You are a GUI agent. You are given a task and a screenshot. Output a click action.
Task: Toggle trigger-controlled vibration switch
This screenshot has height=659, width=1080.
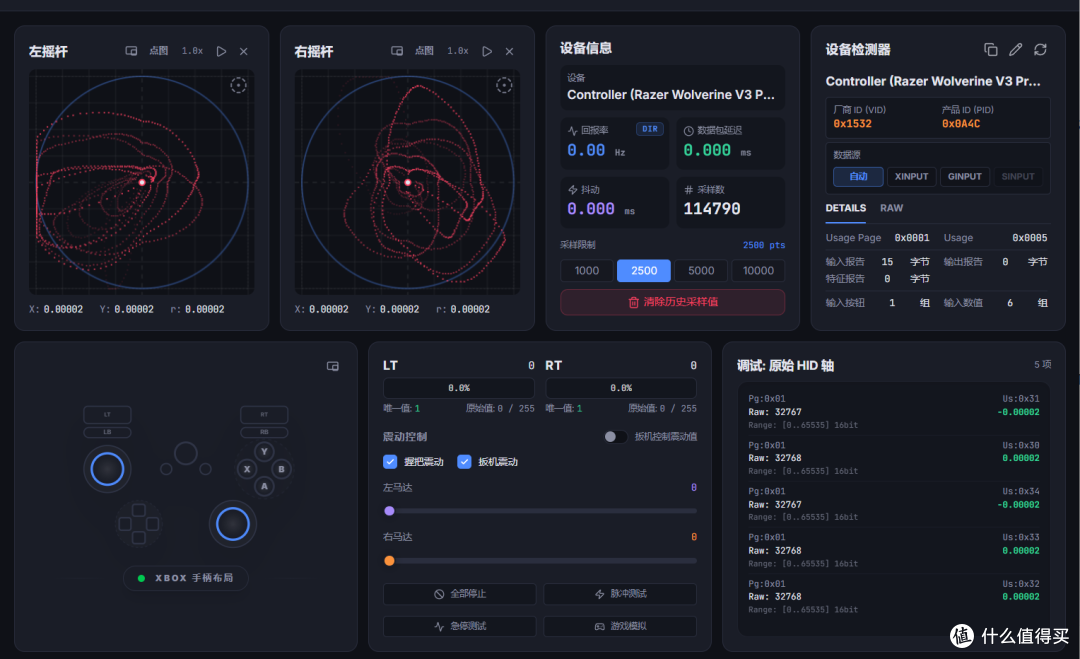[615, 437]
